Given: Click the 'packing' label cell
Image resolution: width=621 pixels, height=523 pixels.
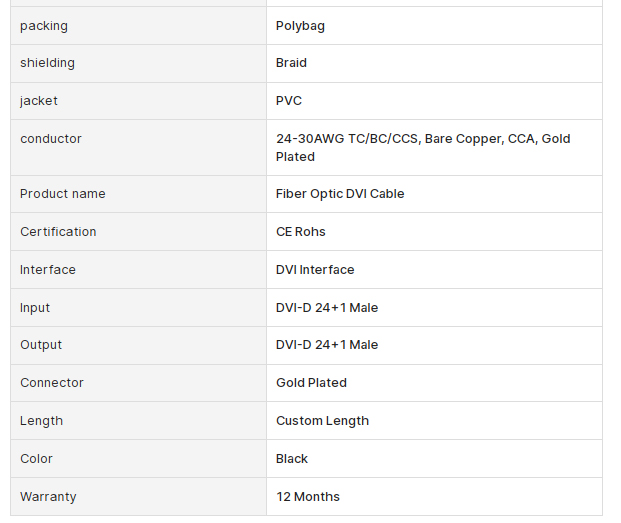Looking at the screenshot, I should (x=138, y=26).
